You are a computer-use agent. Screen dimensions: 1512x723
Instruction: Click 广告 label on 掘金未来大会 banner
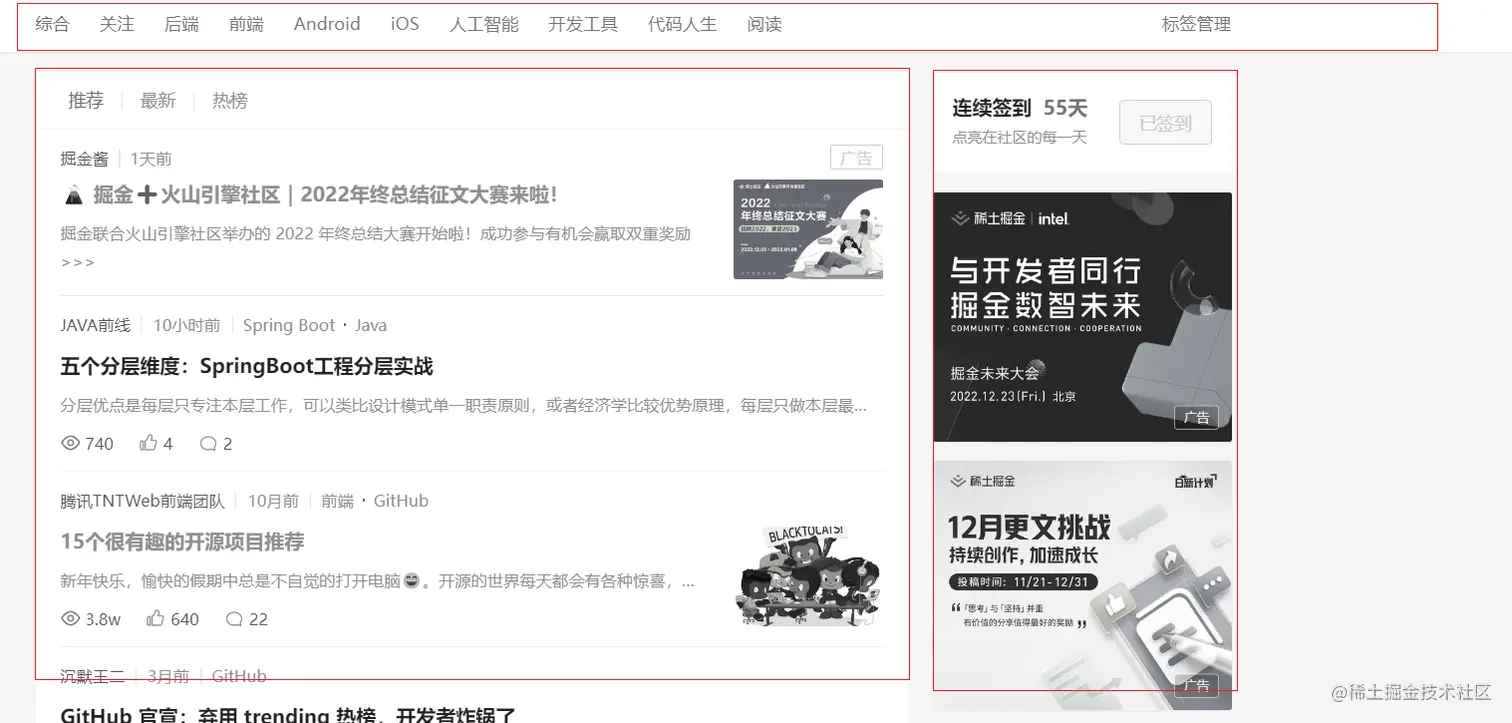1196,417
